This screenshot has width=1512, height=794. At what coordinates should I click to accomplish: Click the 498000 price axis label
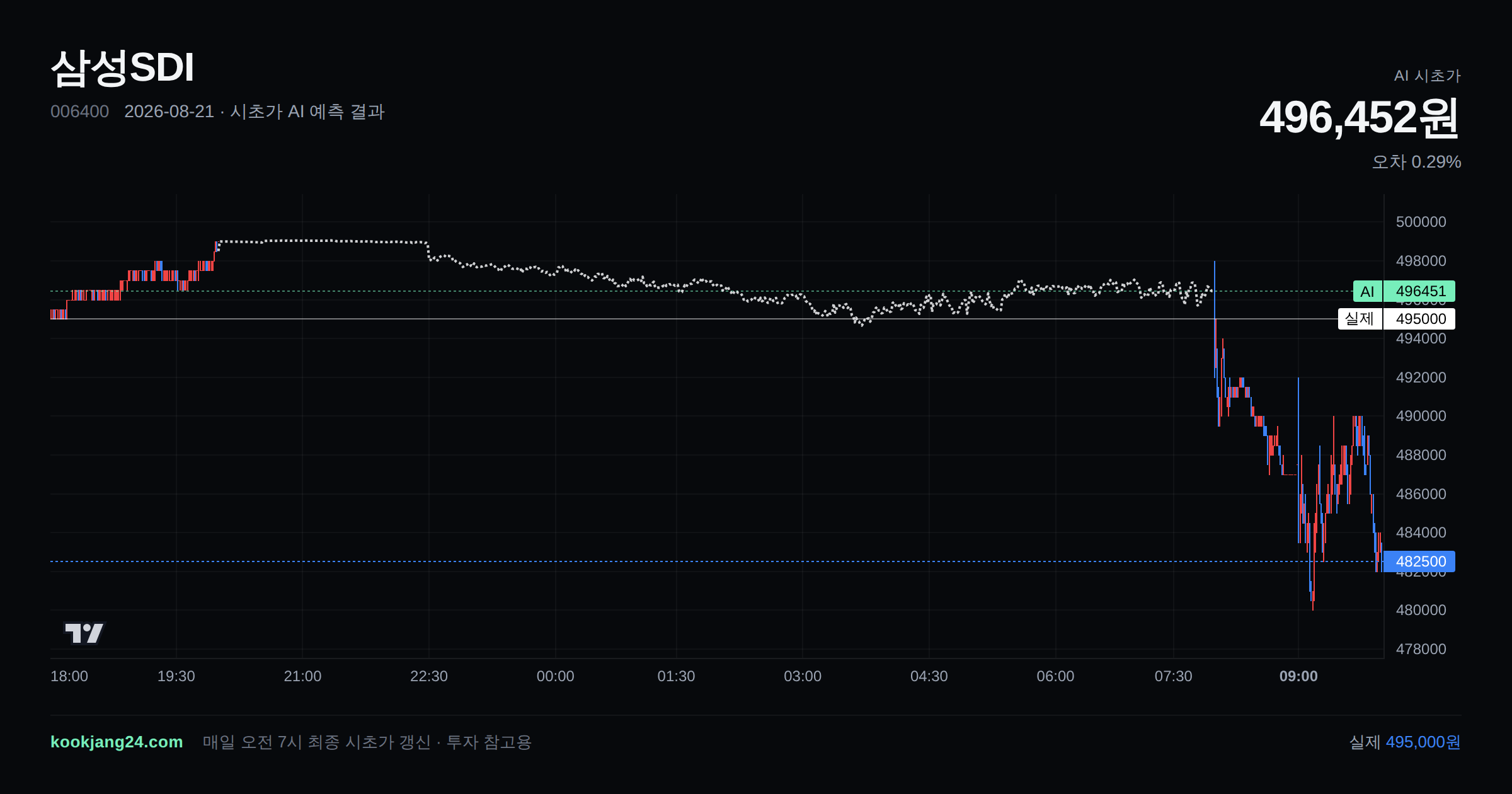point(1421,261)
